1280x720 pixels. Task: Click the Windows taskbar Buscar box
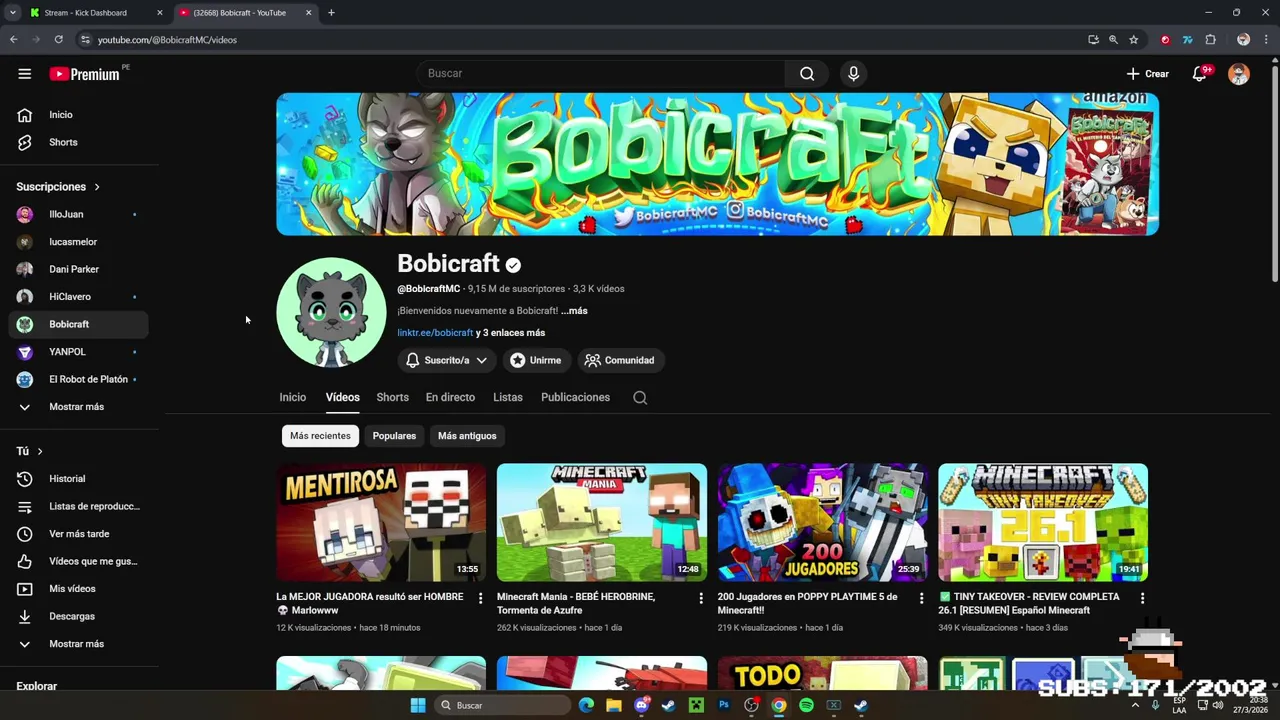point(504,705)
